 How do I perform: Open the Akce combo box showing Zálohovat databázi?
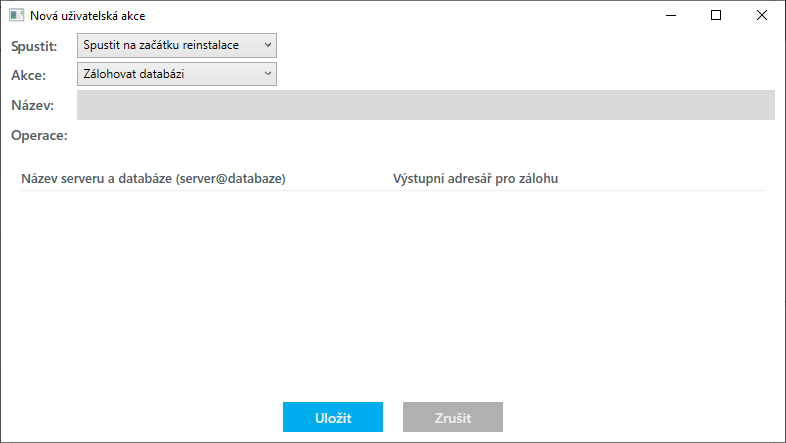[168, 73]
